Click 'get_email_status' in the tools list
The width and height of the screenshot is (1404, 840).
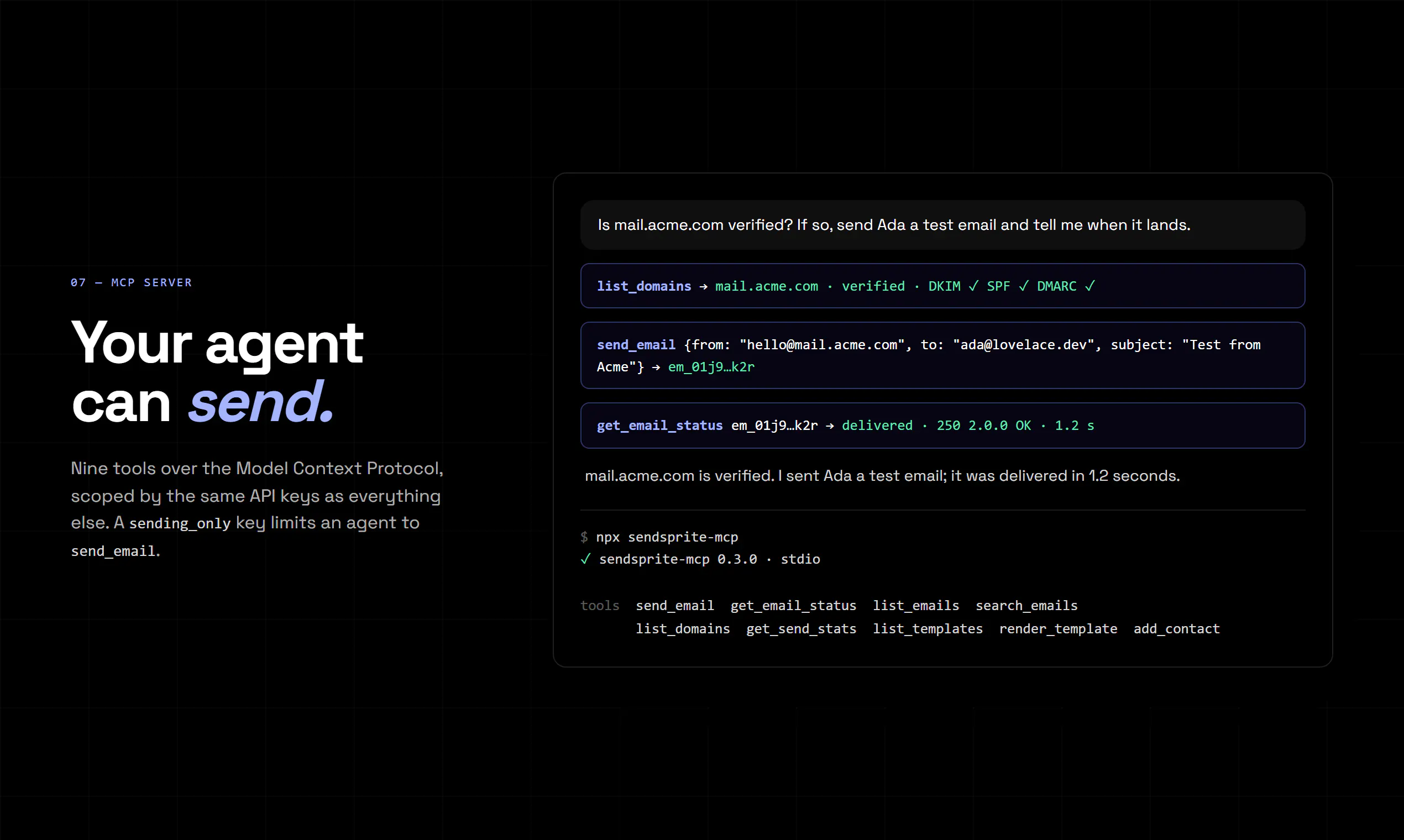(x=793, y=606)
